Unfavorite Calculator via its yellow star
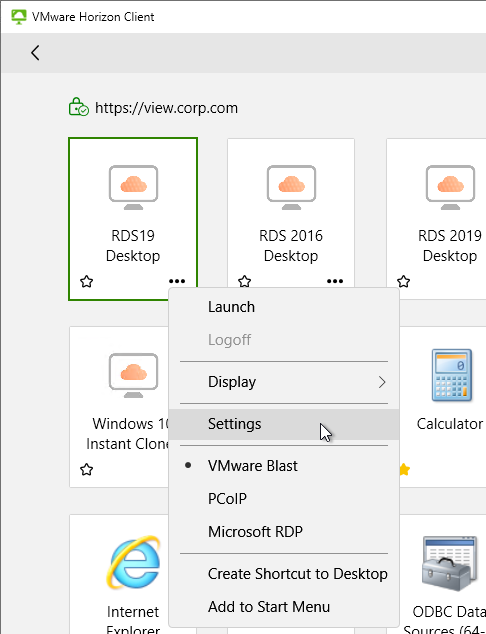This screenshot has width=486, height=634. coord(405,469)
